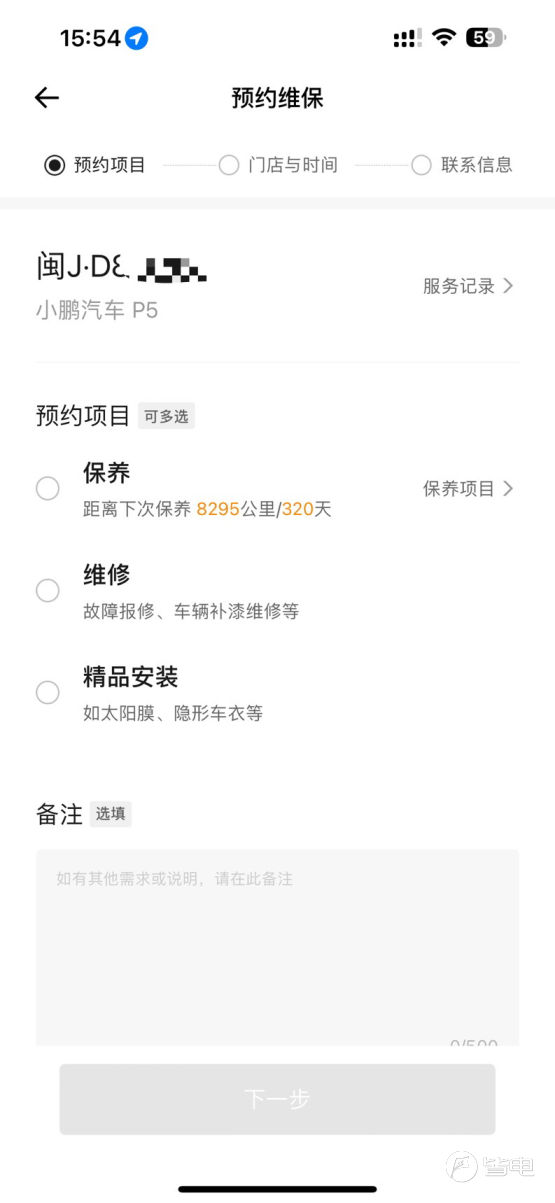Image resolution: width=555 pixels, height=1203 pixels.
Task: Go to the 预约项目 step
Action: pos(95,165)
